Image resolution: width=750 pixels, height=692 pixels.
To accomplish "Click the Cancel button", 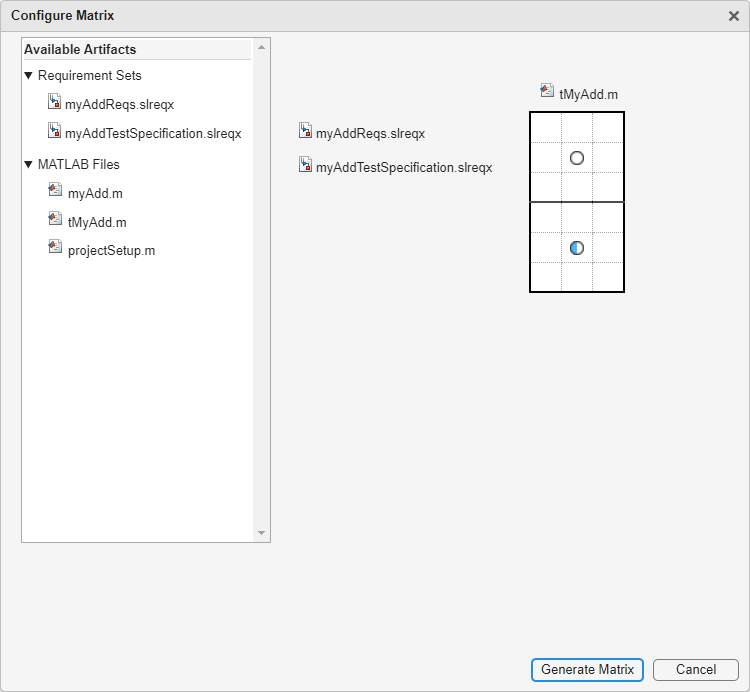I will click(696, 670).
